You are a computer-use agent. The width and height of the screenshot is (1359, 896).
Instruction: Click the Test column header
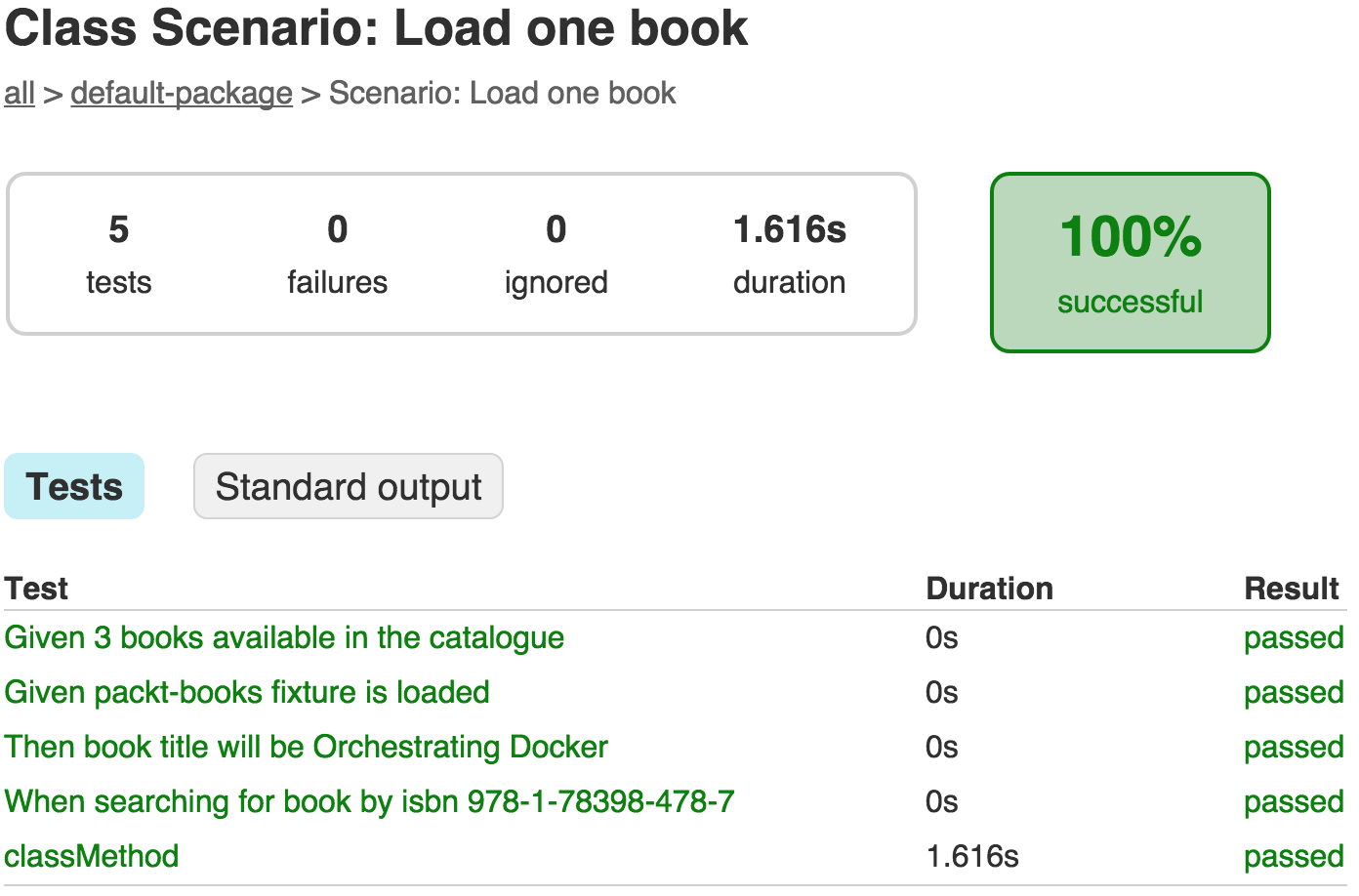[x=36, y=589]
